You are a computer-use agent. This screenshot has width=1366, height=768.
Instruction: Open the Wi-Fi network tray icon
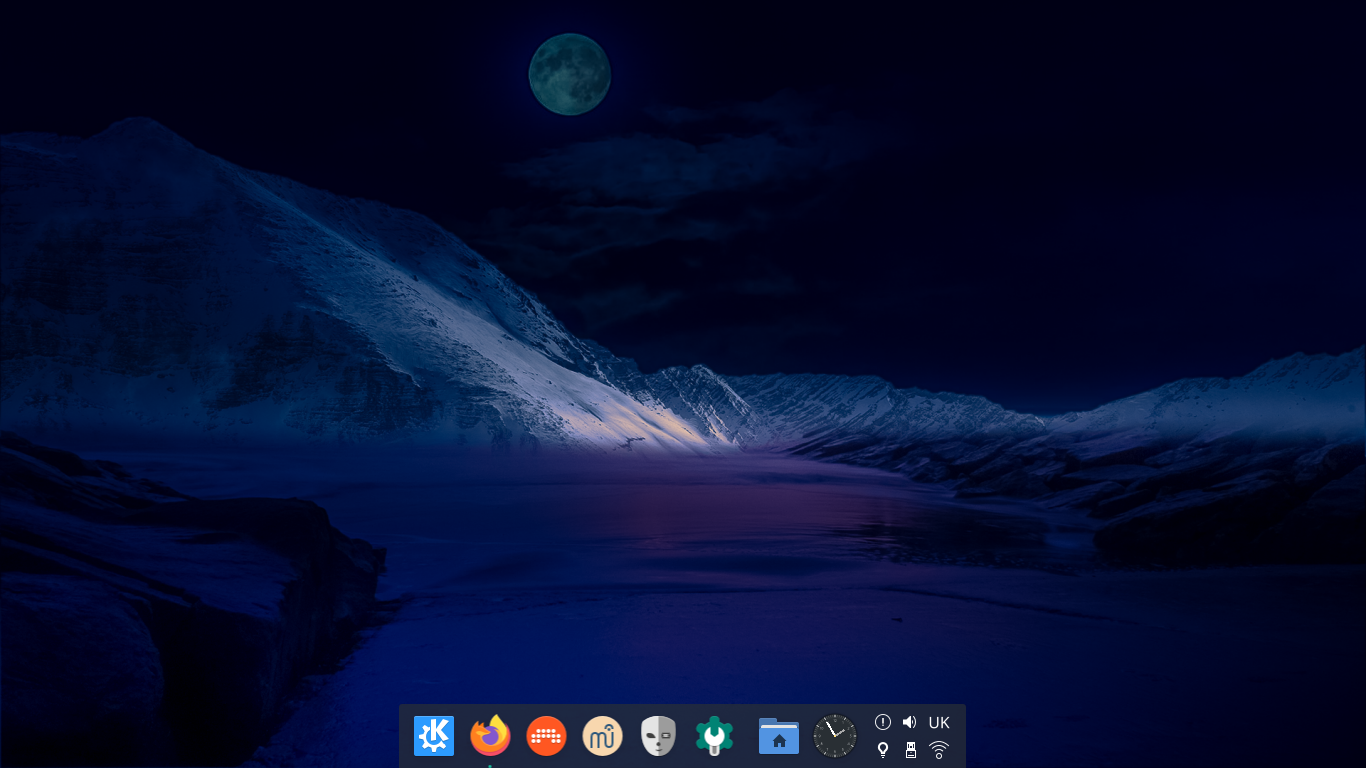938,750
